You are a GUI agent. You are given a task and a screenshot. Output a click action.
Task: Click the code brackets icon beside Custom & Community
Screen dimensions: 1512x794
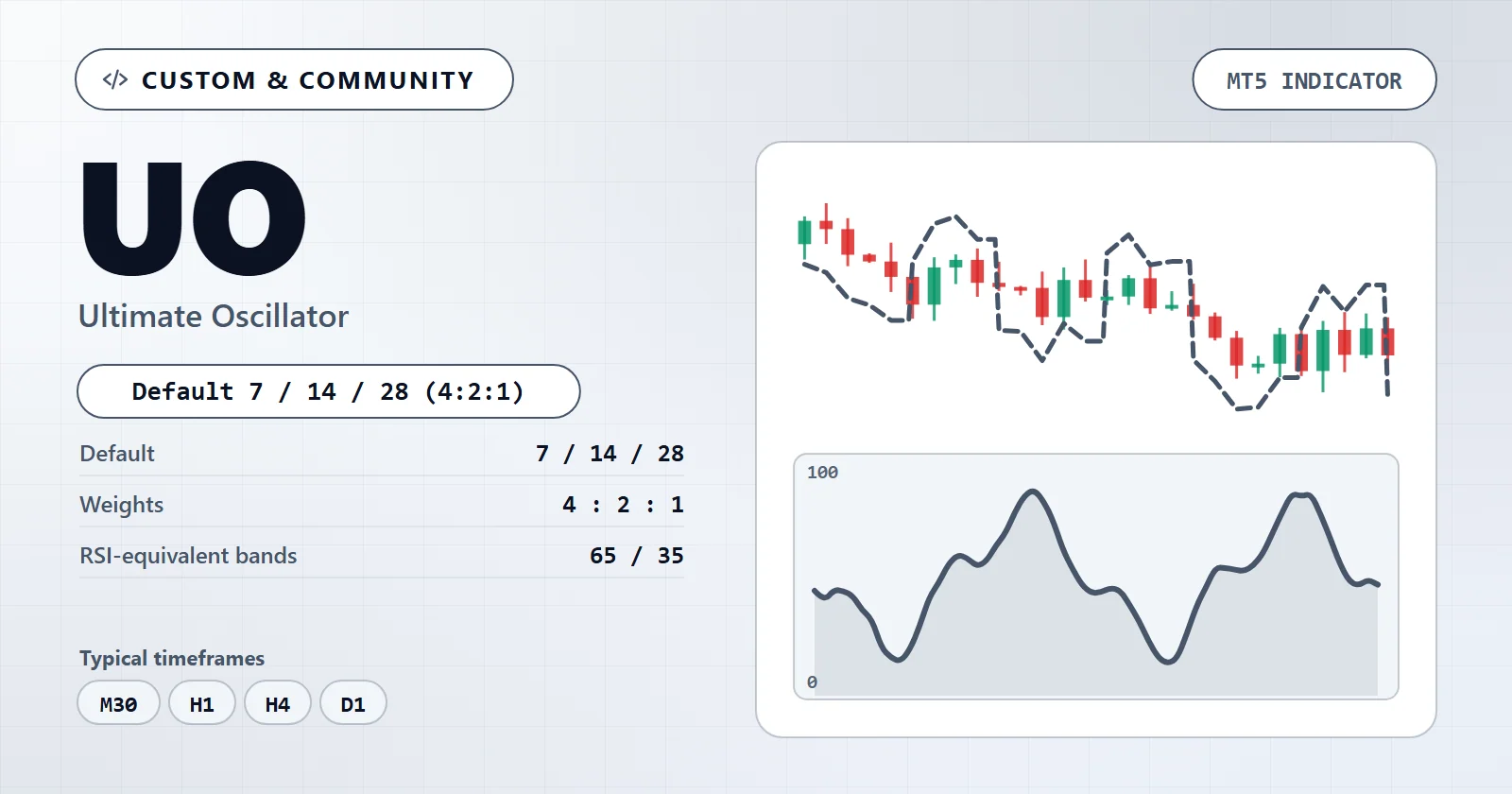(115, 79)
